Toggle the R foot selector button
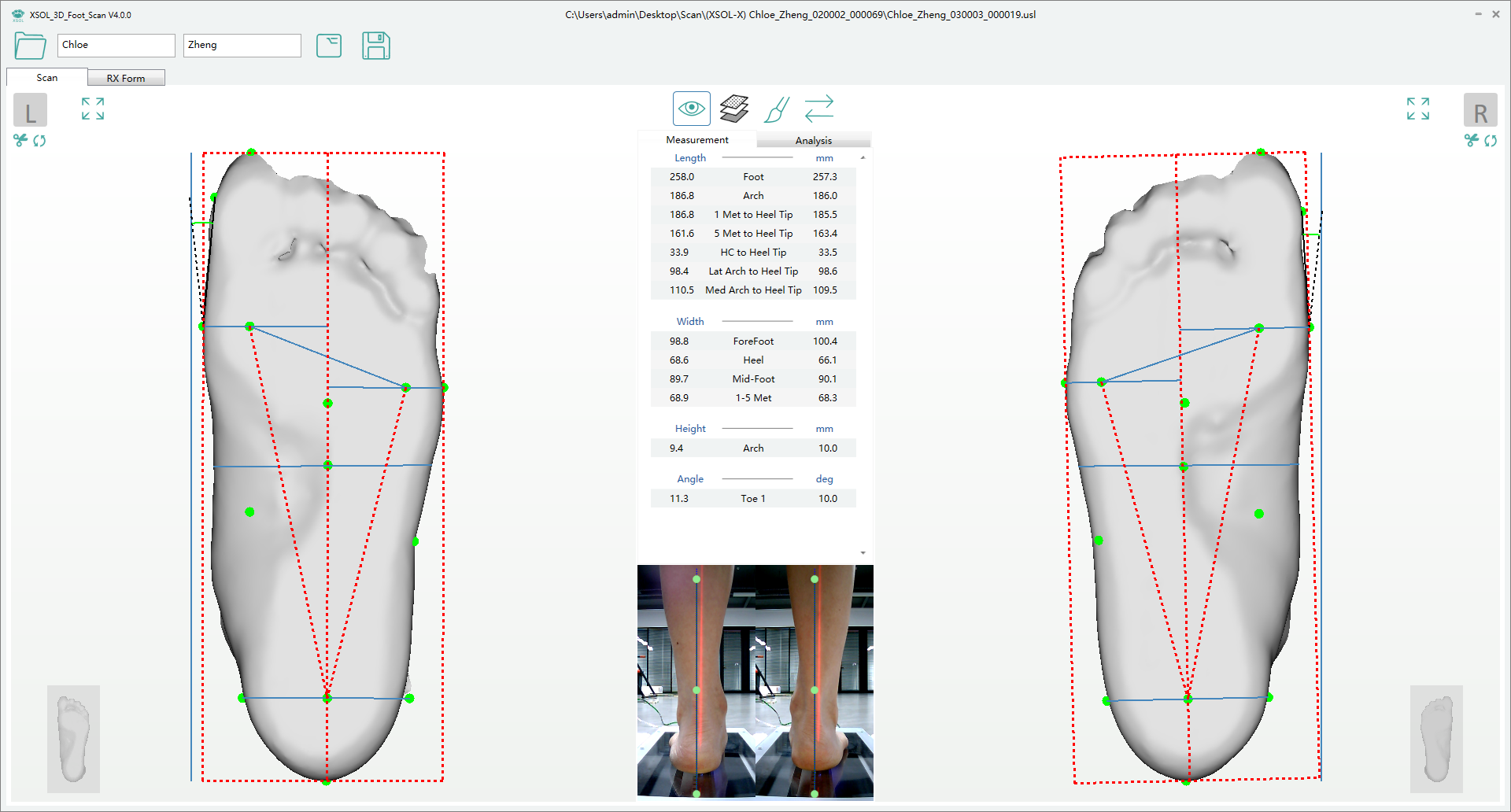The image size is (1511, 812). click(1481, 110)
